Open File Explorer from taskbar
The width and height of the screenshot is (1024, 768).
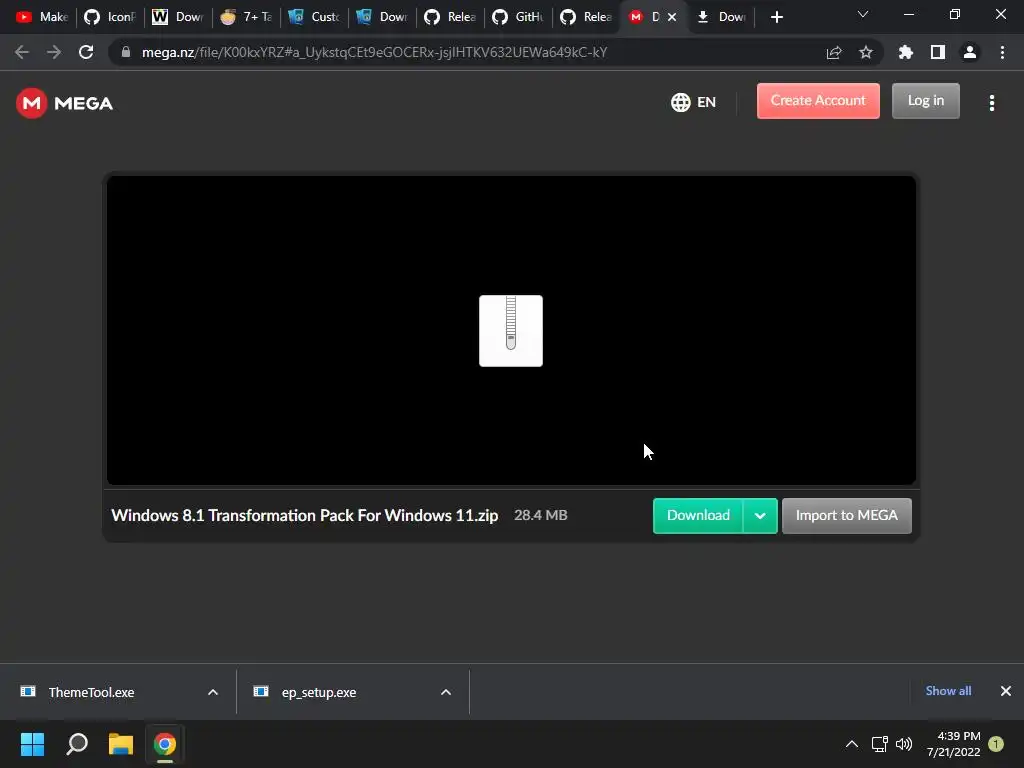point(121,744)
